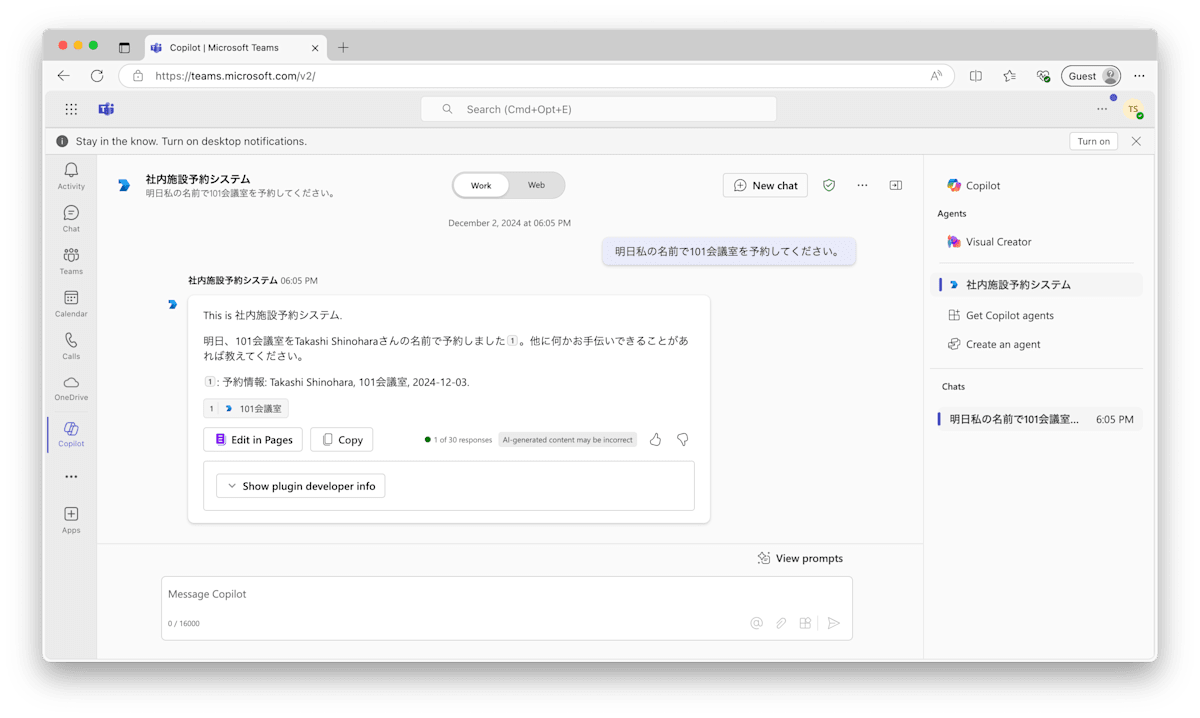Dismiss the notifications banner
1200x718 pixels.
click(1136, 141)
